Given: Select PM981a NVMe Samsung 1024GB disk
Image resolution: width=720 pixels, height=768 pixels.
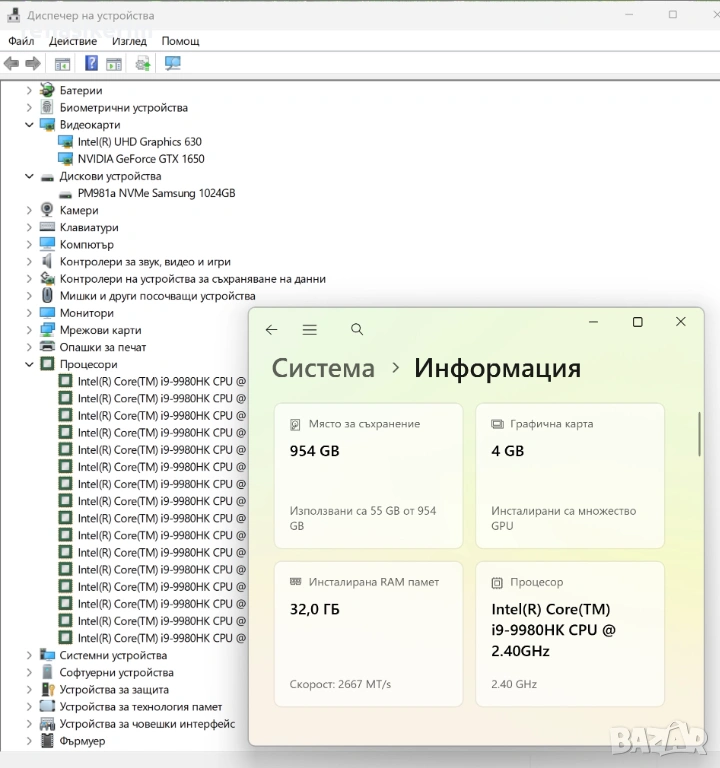Looking at the screenshot, I should [156, 193].
